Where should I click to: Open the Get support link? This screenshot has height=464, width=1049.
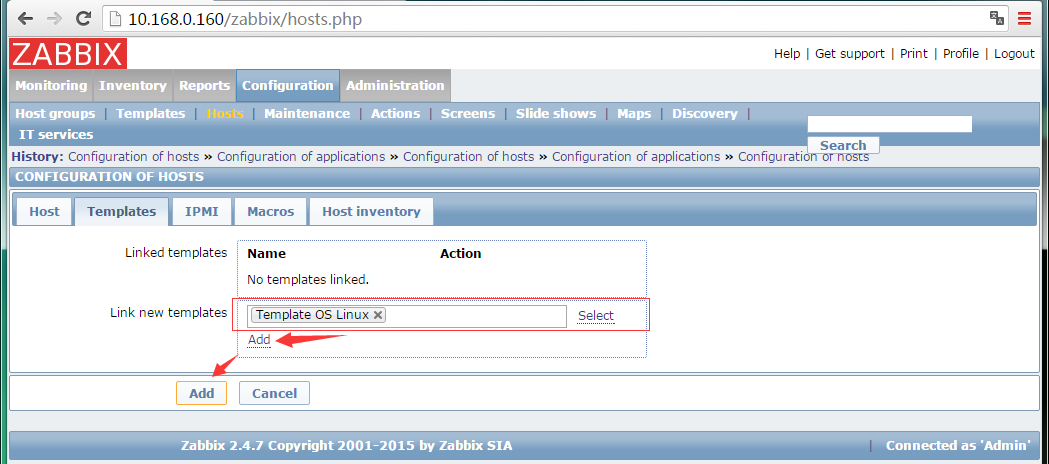tap(850, 53)
